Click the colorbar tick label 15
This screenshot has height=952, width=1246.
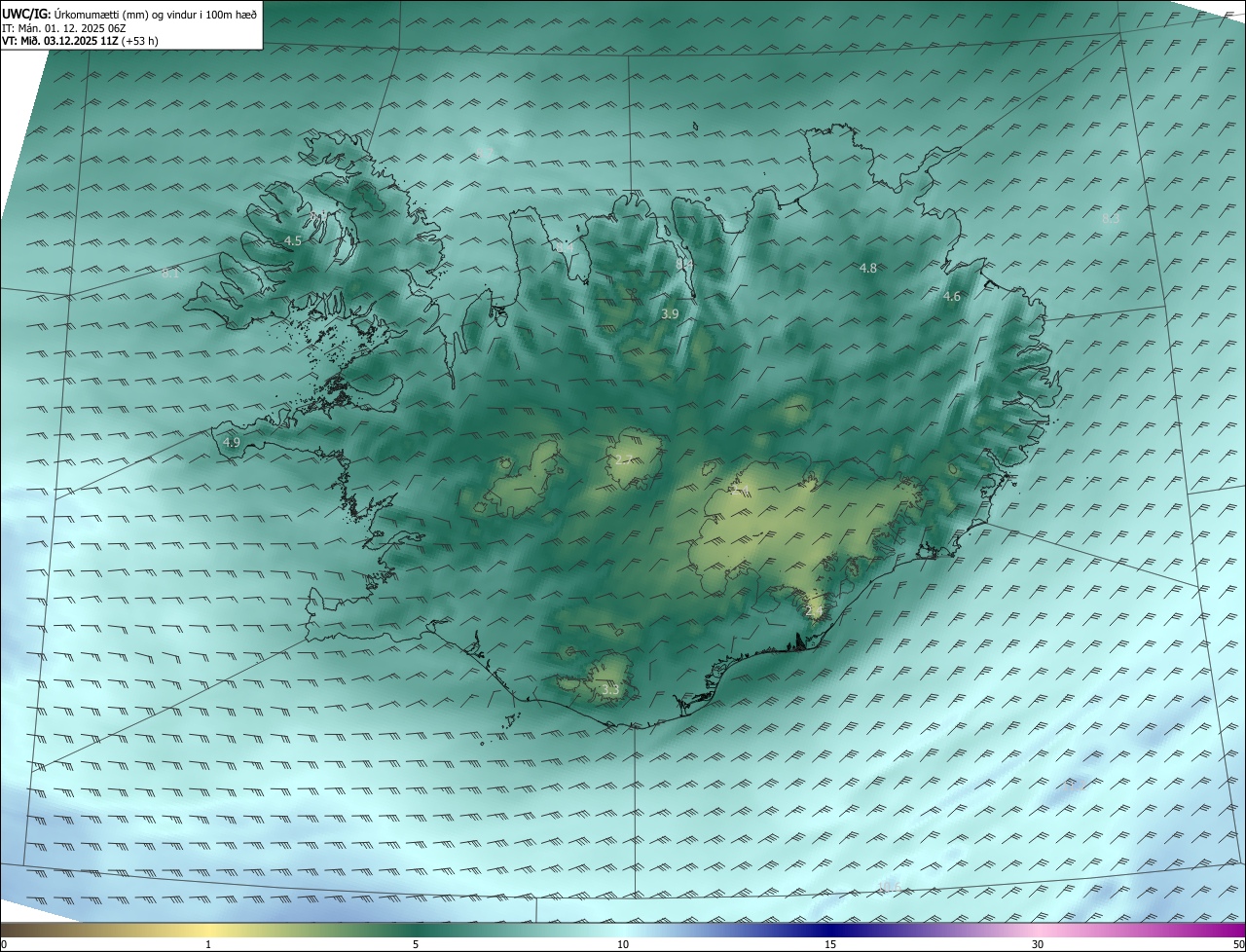coord(830,944)
